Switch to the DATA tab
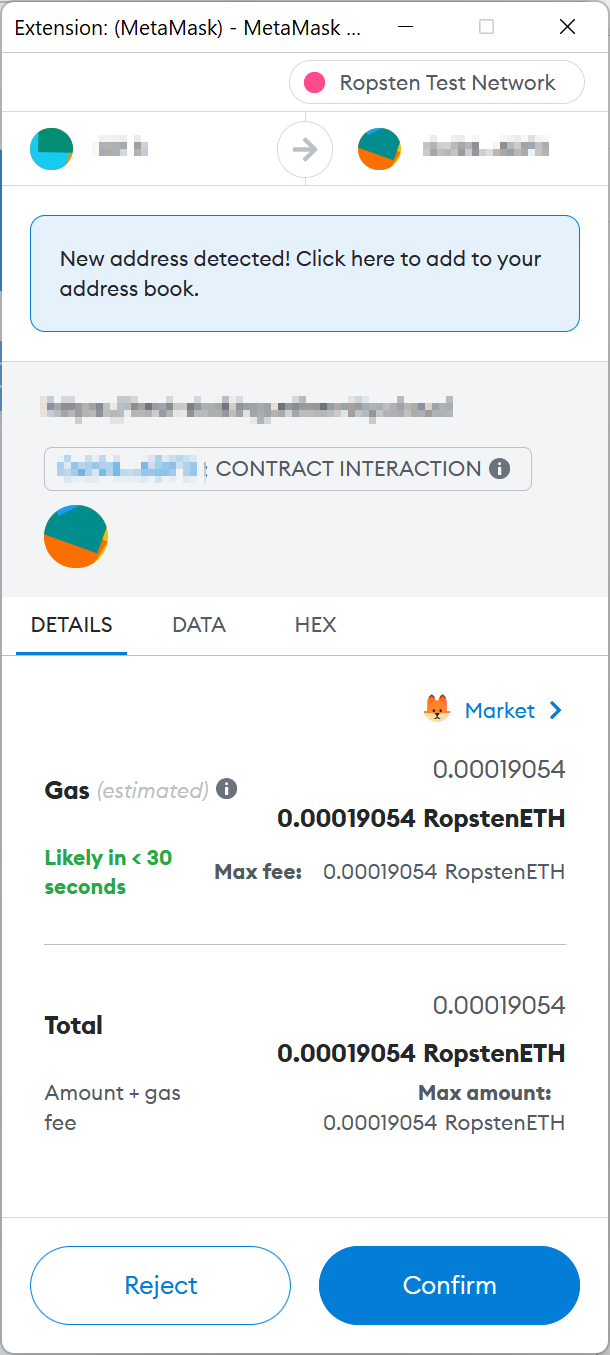610x1355 pixels. click(199, 625)
